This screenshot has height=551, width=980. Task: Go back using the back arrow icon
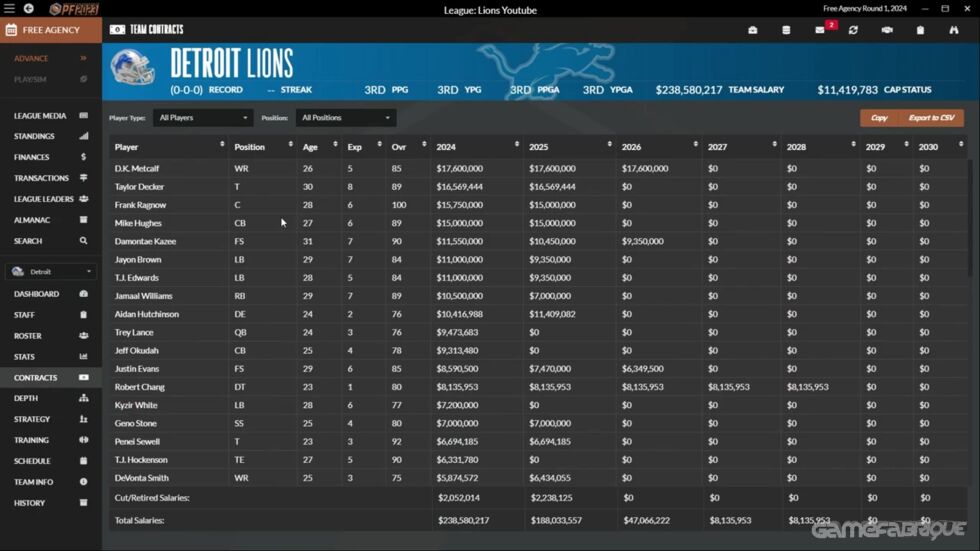coord(29,9)
